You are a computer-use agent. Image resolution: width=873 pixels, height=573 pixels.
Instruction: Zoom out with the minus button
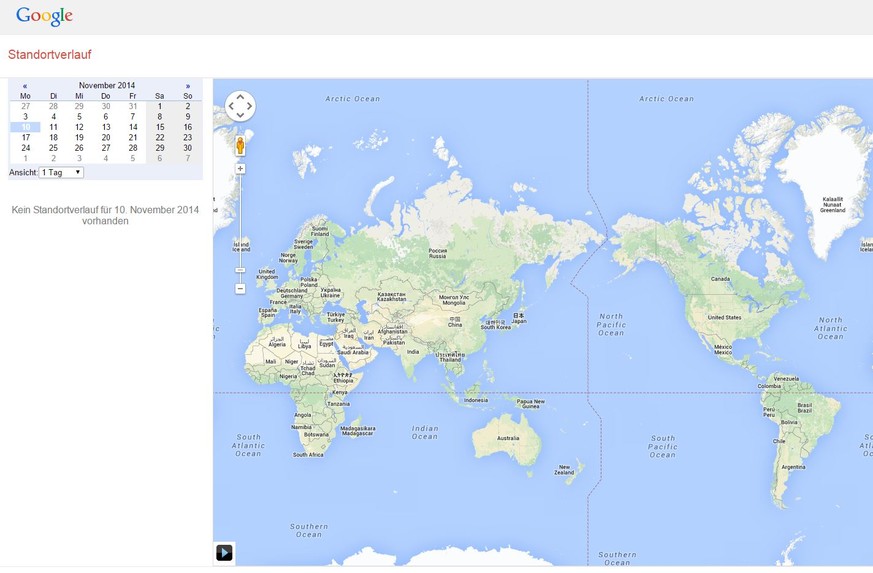click(x=240, y=288)
